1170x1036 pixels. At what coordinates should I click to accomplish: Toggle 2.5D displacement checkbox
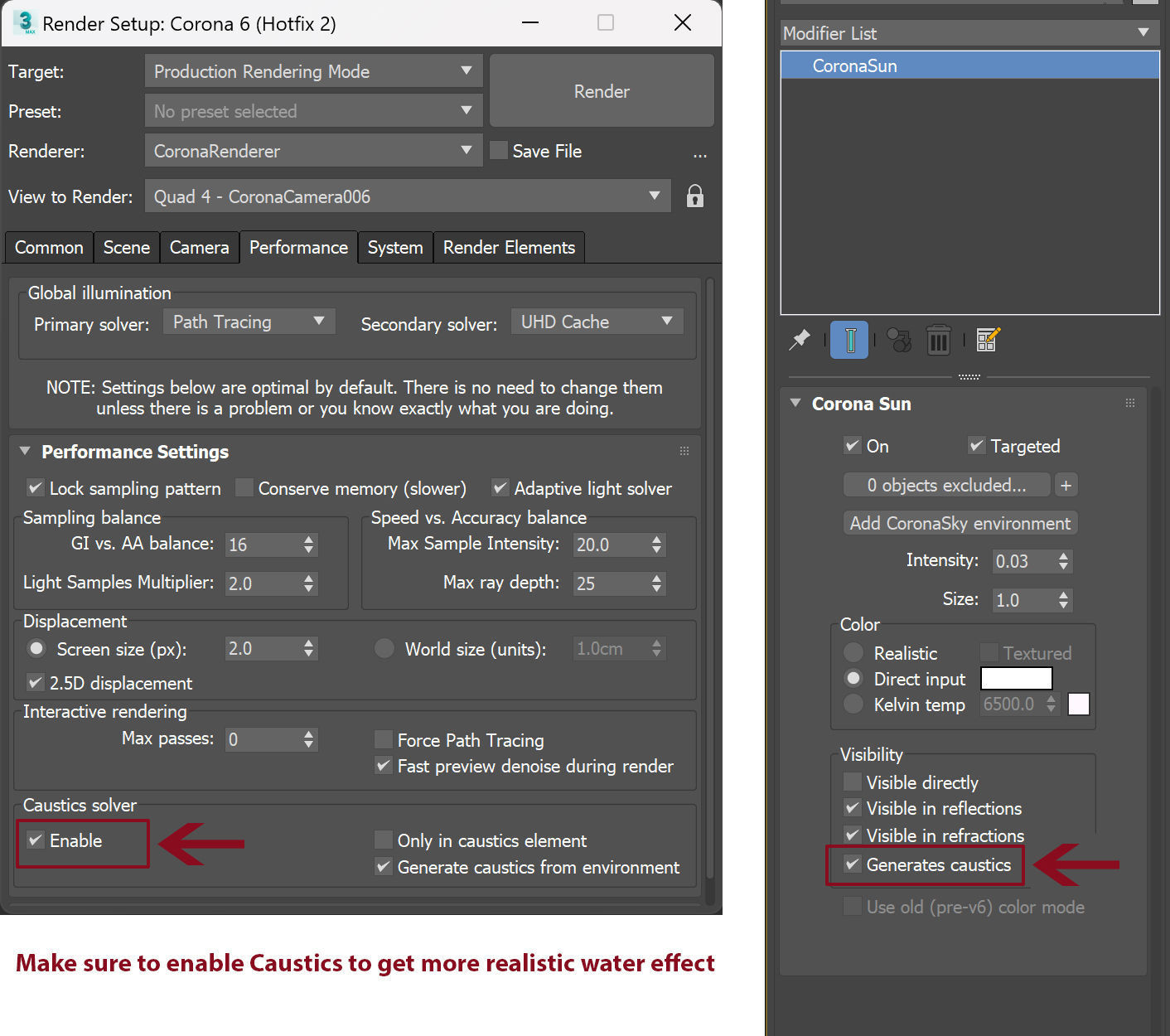(x=36, y=682)
